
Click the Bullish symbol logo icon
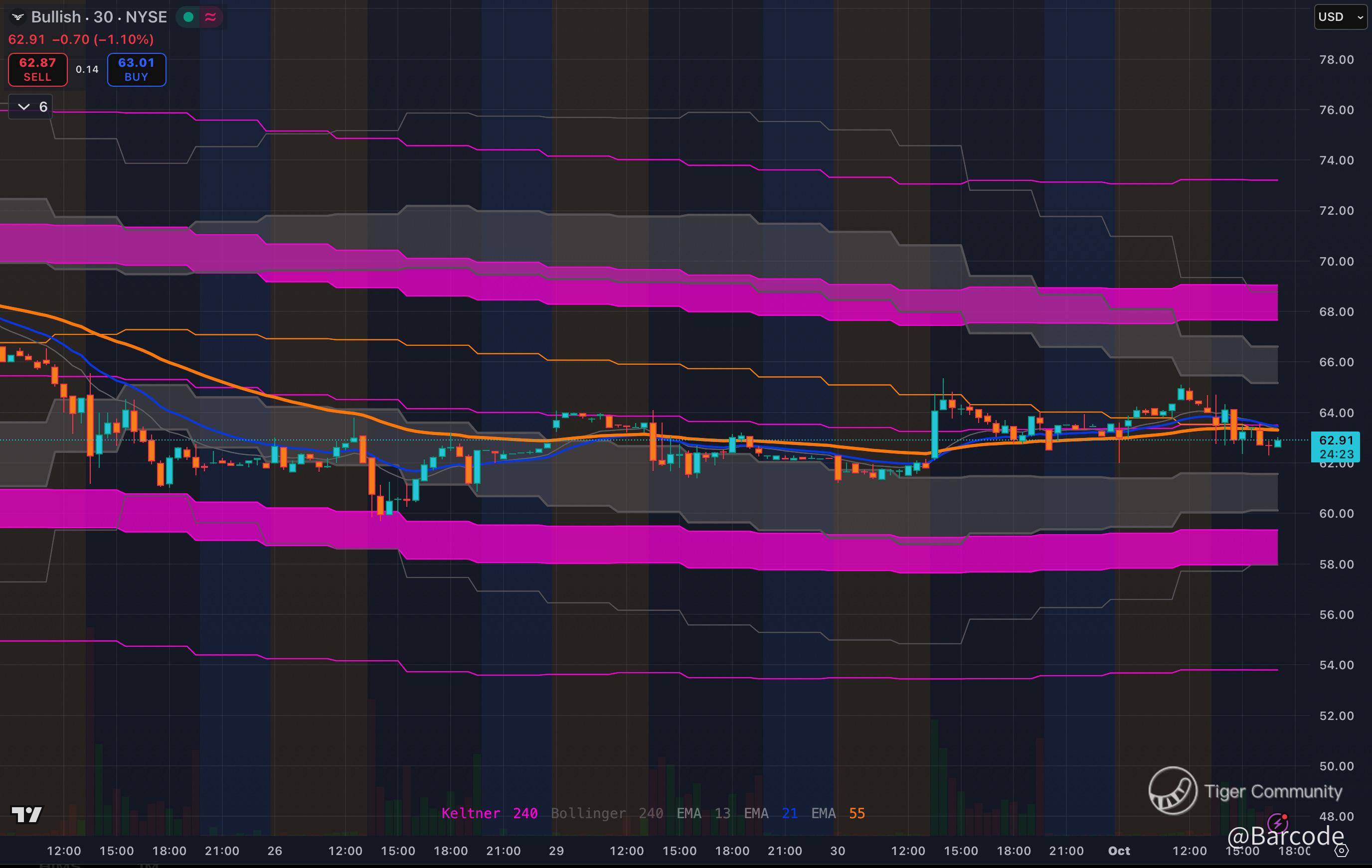coord(17,17)
